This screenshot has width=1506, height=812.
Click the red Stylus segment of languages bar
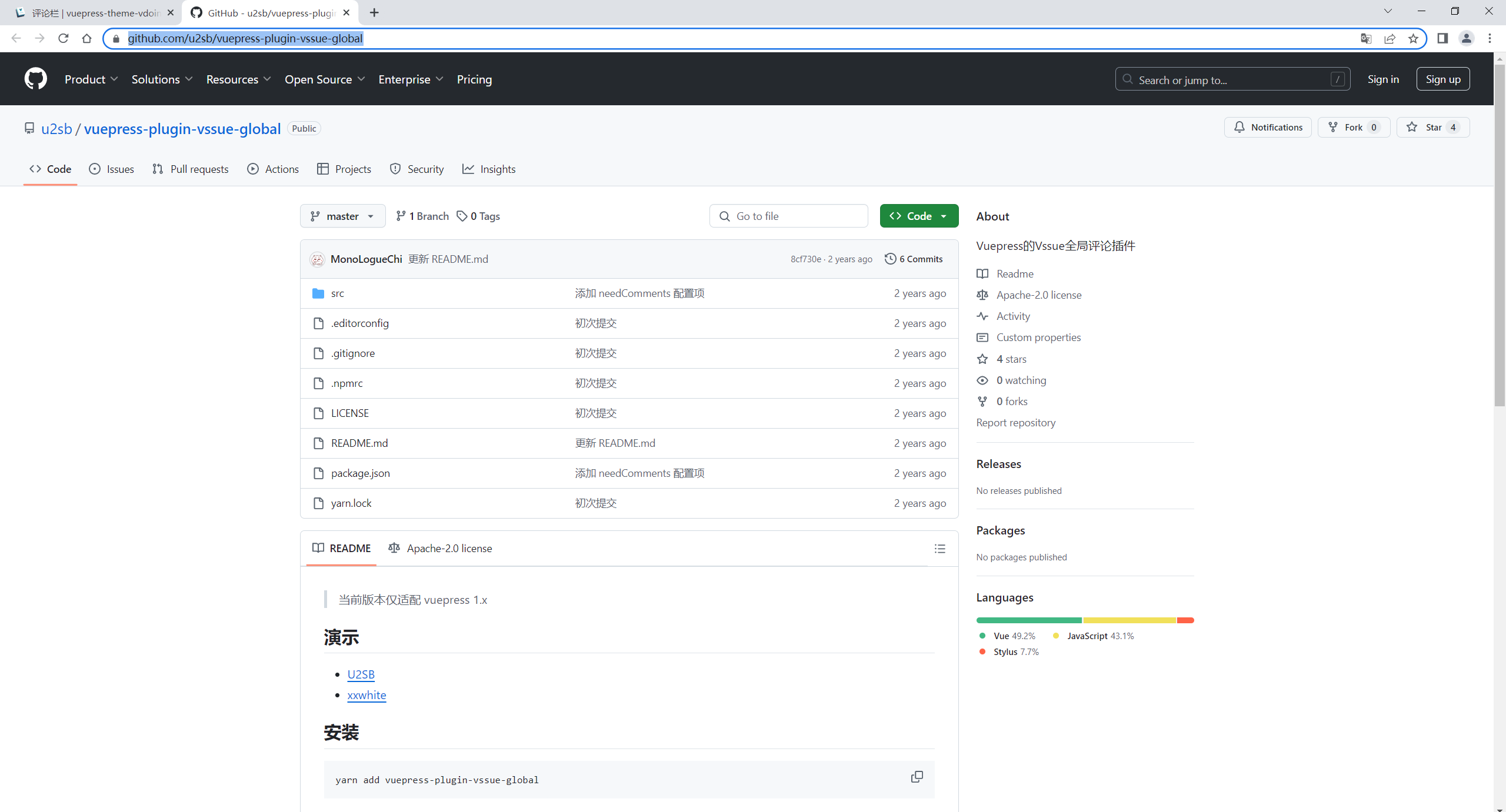tap(1185, 620)
